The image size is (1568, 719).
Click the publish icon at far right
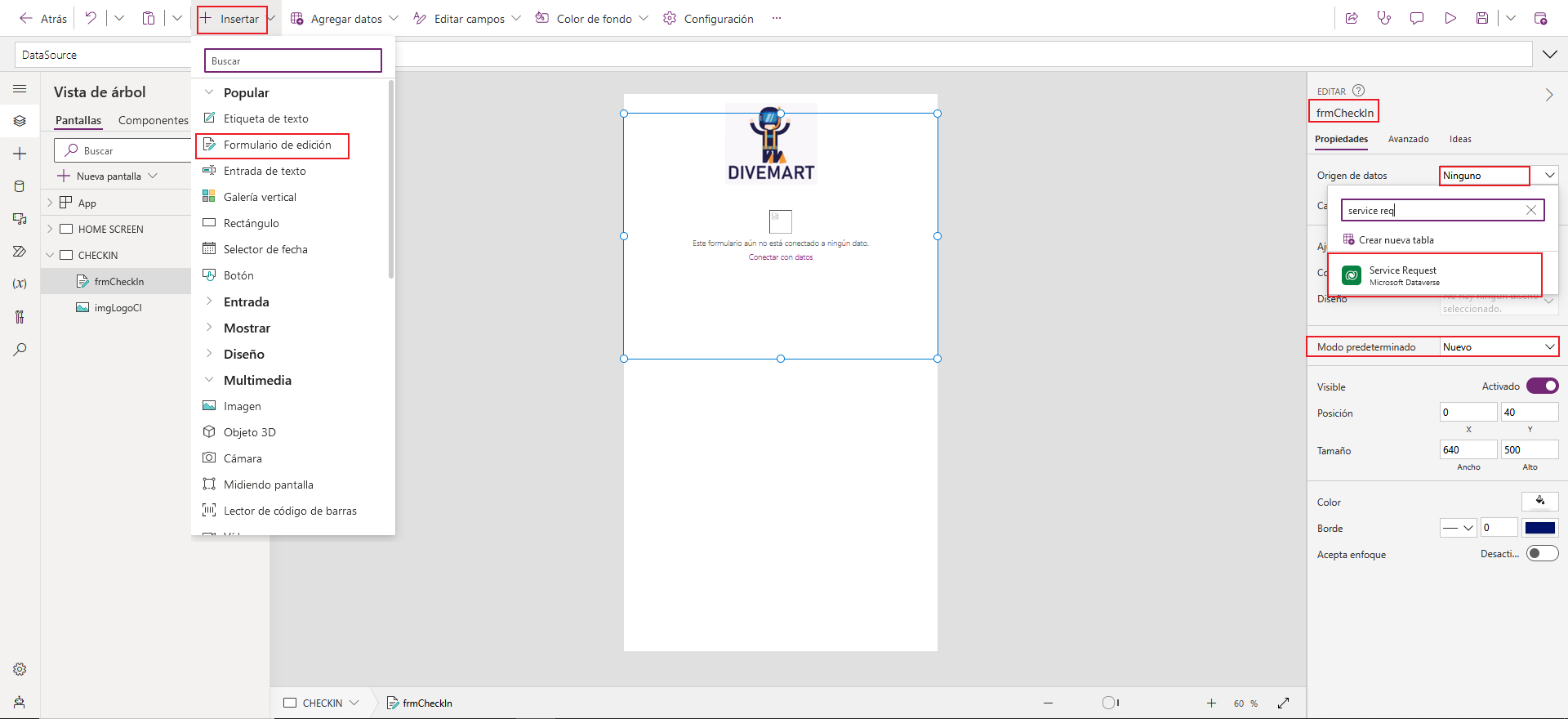(x=1540, y=18)
